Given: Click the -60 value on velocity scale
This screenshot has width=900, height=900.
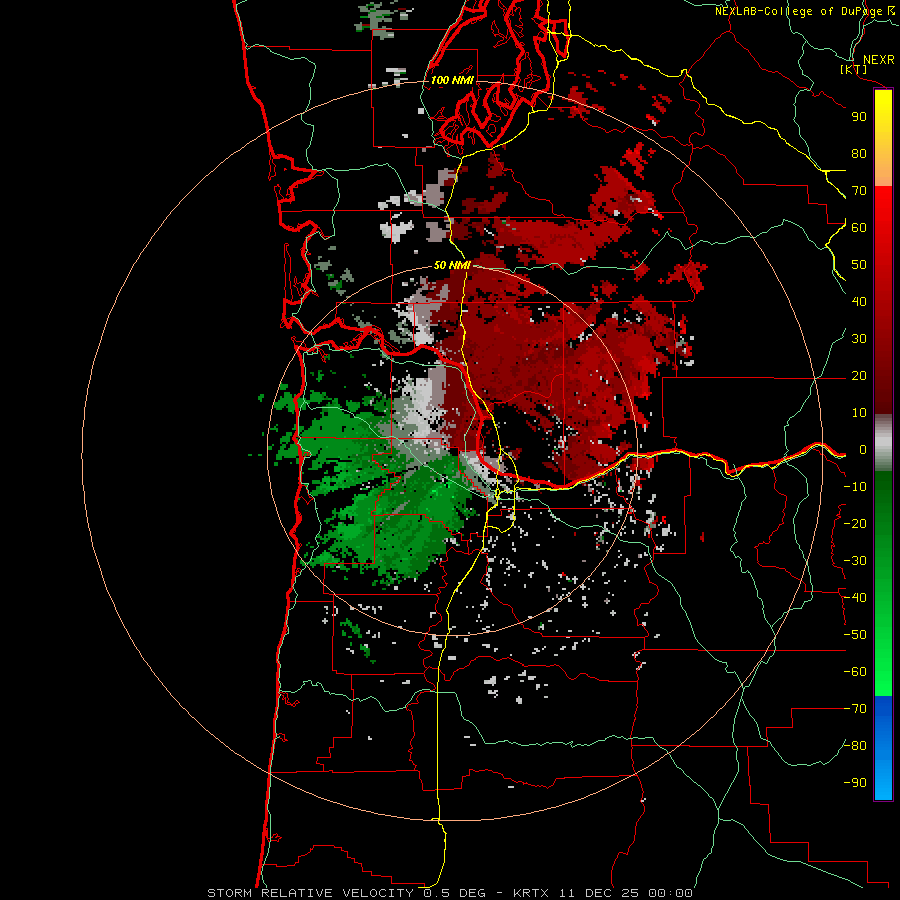Looking at the screenshot, I should pos(855,672).
